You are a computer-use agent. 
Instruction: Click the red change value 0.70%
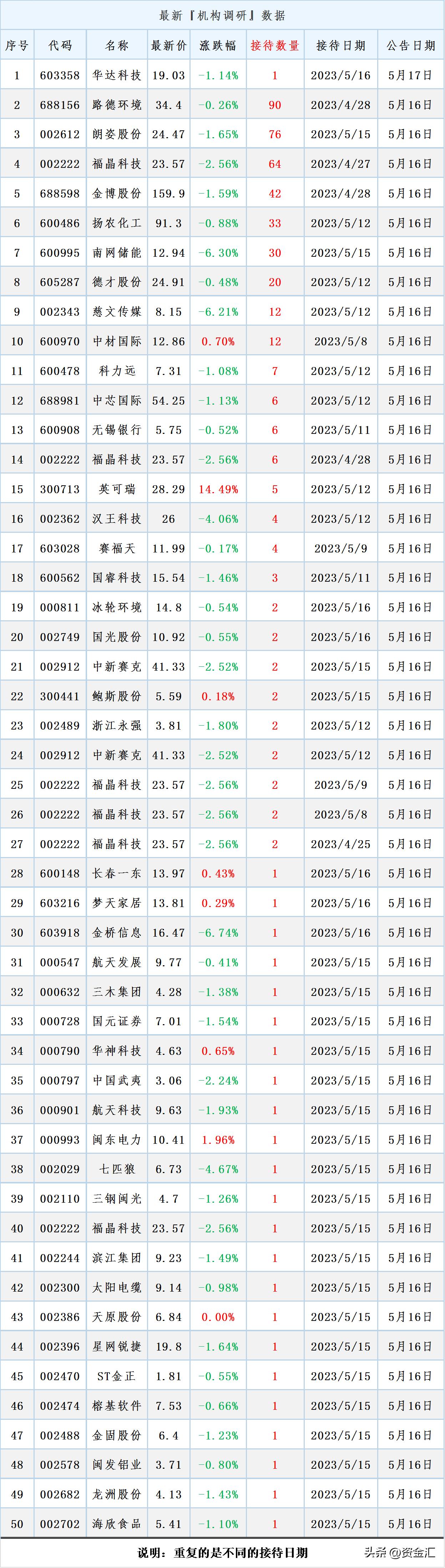click(218, 341)
